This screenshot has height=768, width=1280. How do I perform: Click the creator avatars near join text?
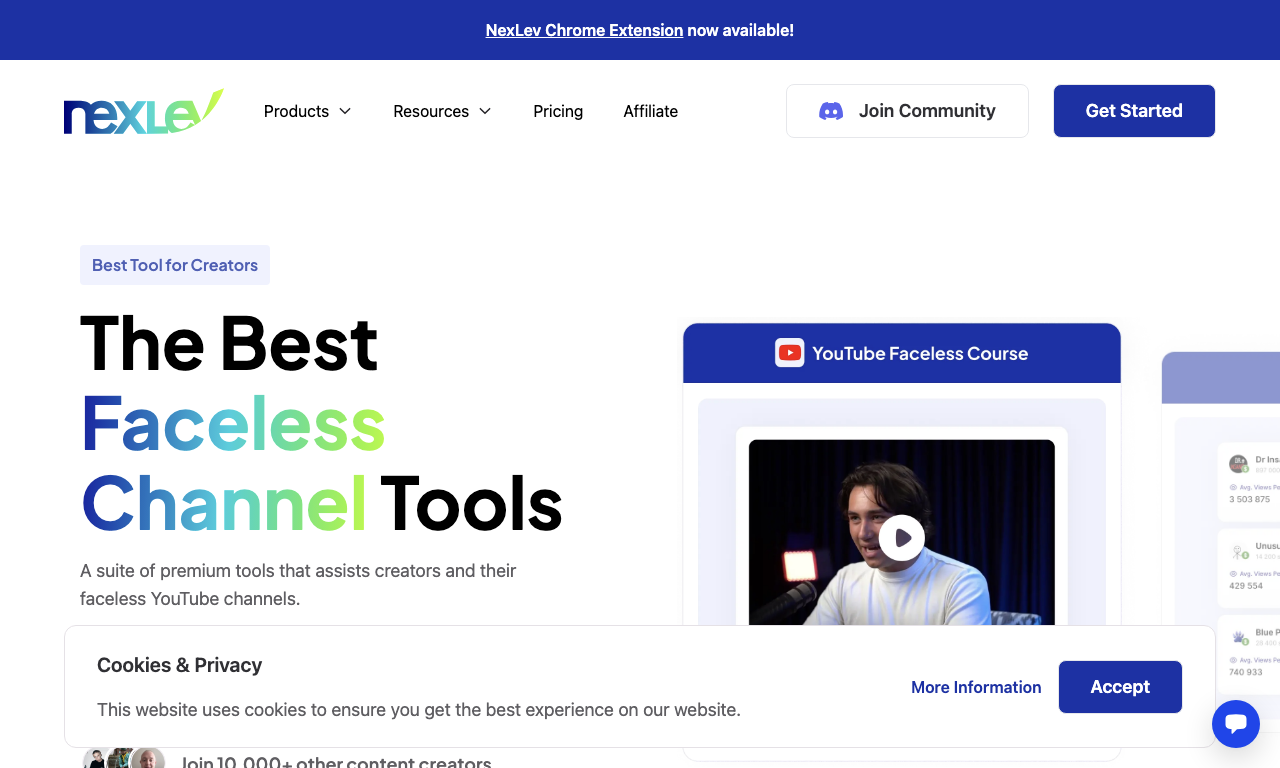click(x=124, y=758)
